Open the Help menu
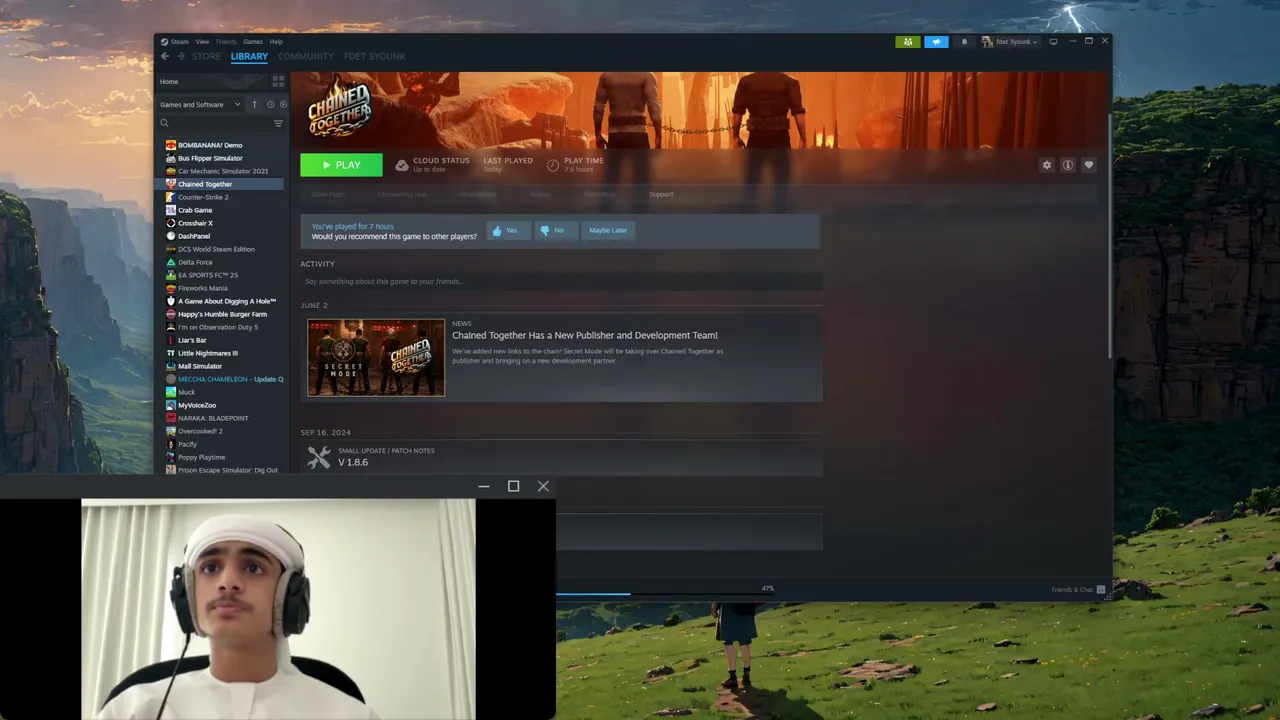 276,42
